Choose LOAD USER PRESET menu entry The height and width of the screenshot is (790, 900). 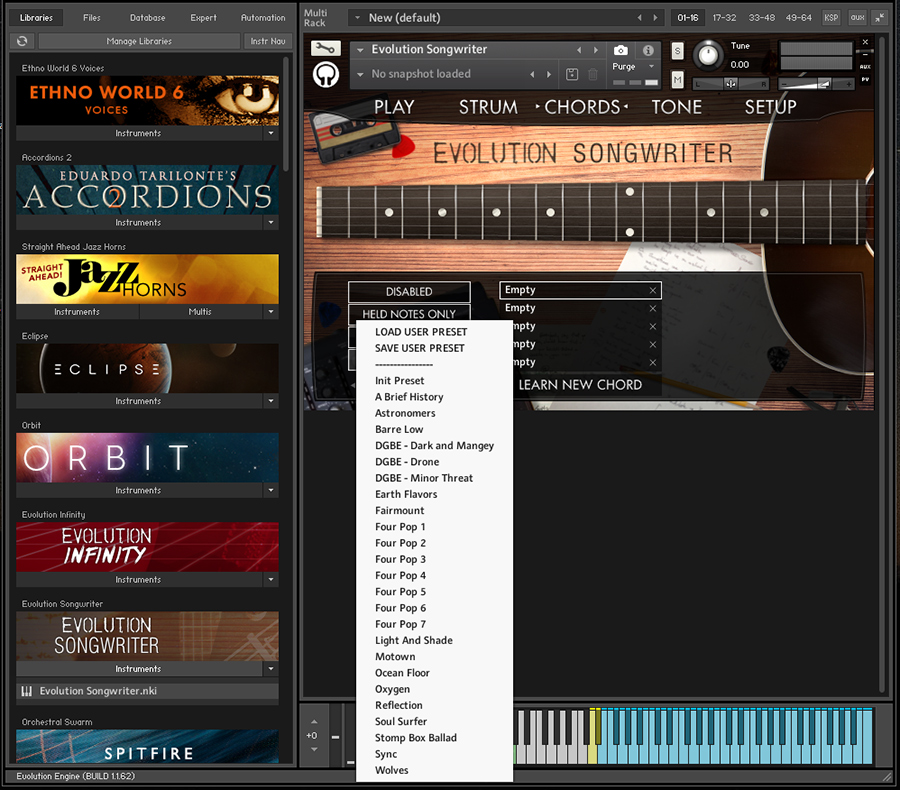pos(421,332)
